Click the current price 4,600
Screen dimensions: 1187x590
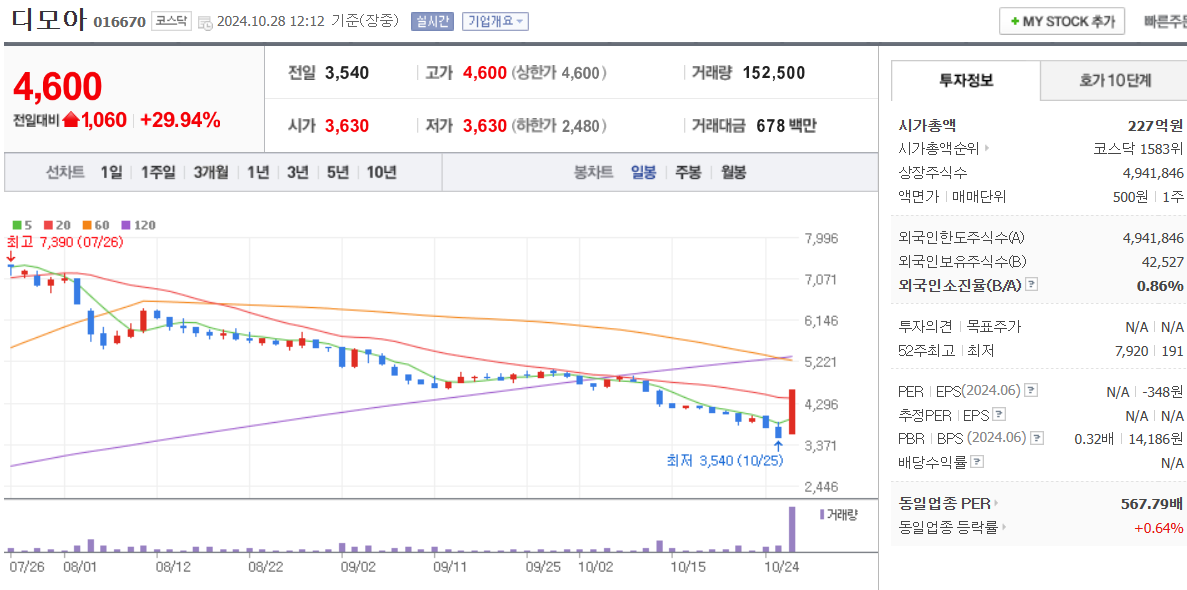tap(58, 87)
